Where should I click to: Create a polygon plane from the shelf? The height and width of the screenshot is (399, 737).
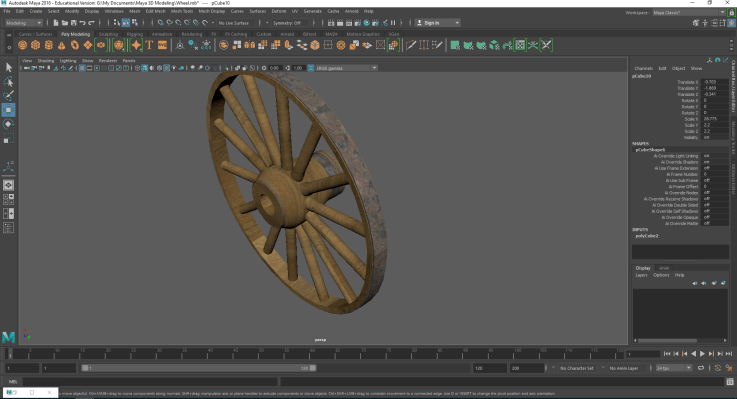coord(88,45)
